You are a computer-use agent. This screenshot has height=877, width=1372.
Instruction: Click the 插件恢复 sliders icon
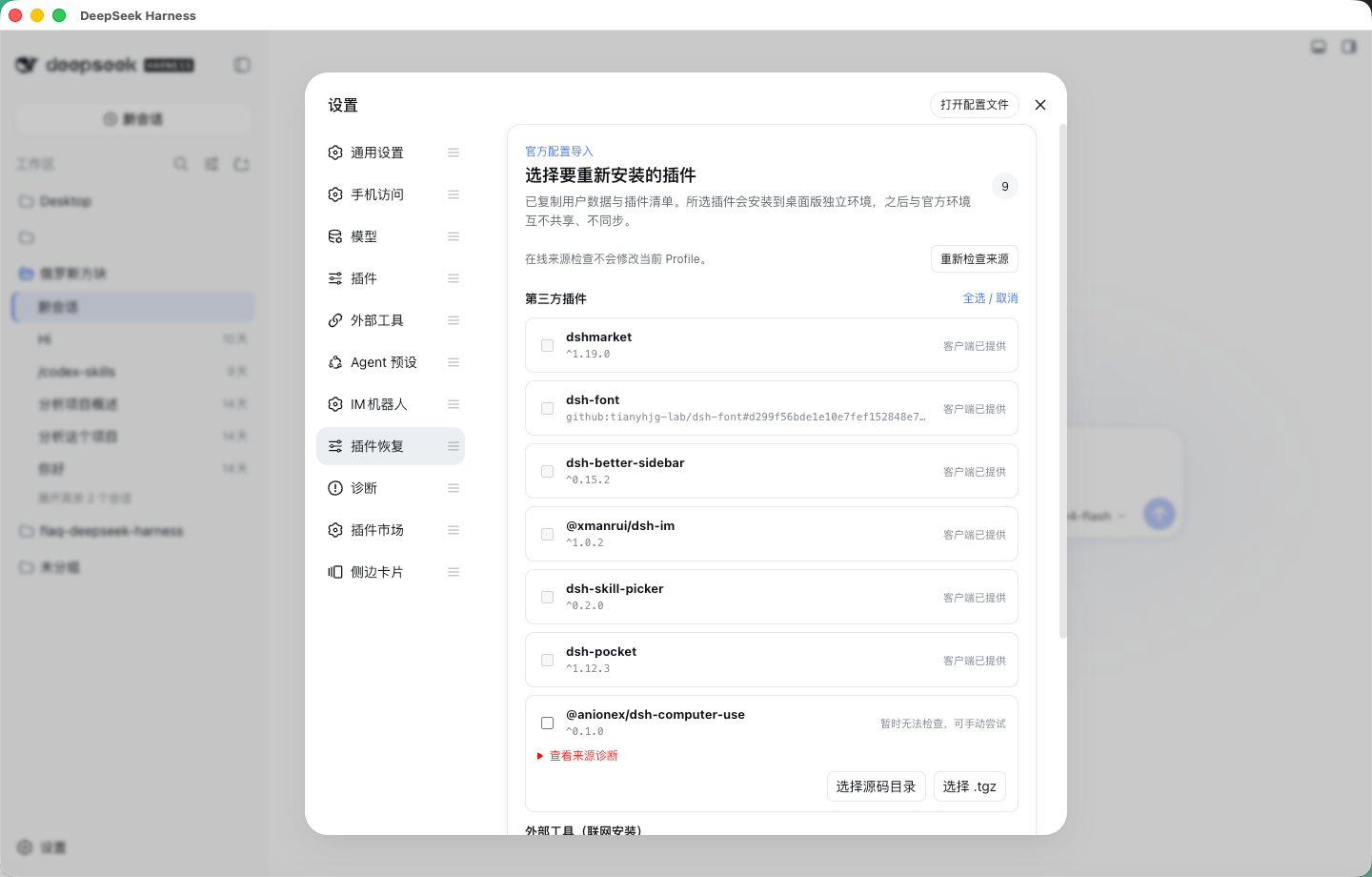coord(335,446)
